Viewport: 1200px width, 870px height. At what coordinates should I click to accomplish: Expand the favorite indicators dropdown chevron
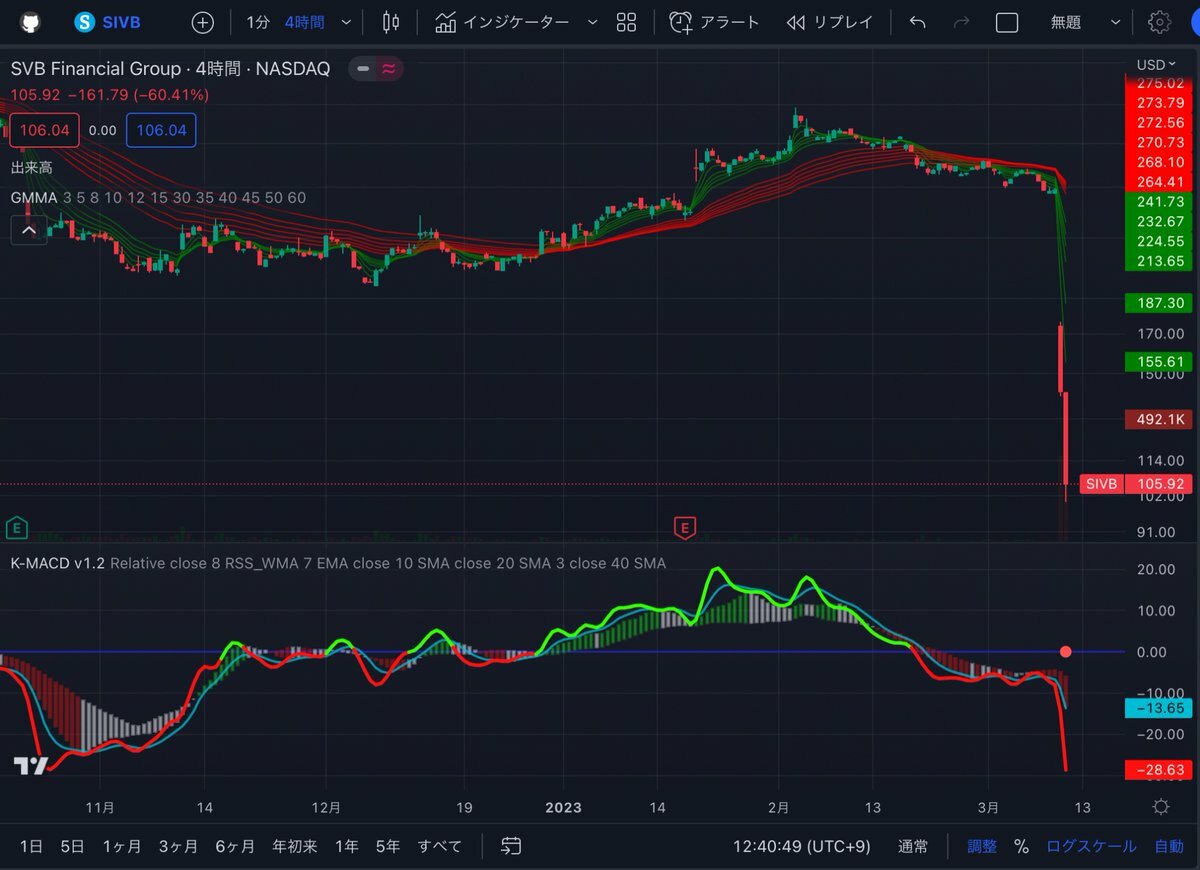[592, 22]
